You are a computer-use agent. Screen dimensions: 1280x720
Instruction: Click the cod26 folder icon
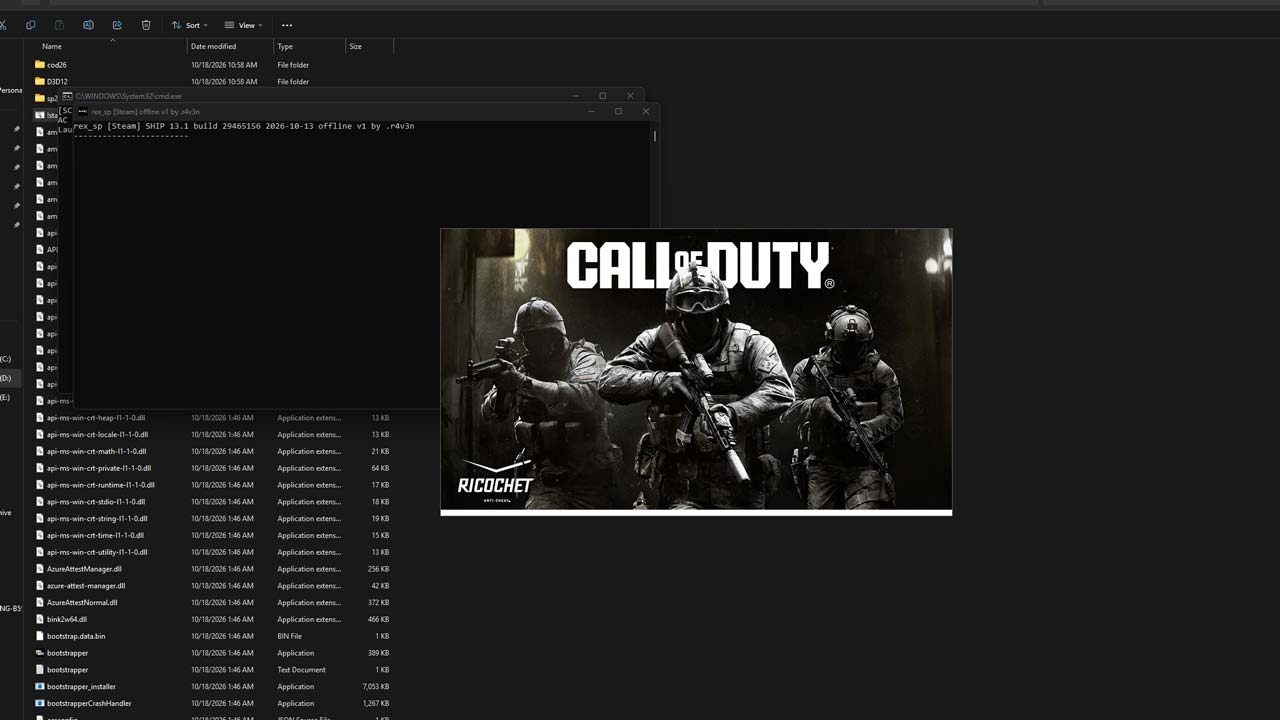(x=40, y=65)
